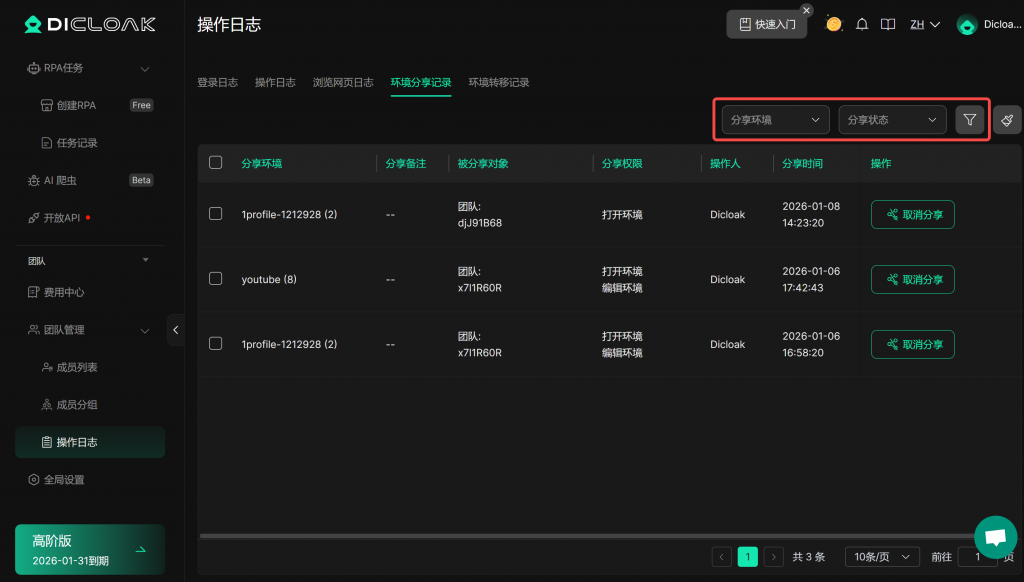Check the youtube (8) row checkbox

(x=215, y=279)
